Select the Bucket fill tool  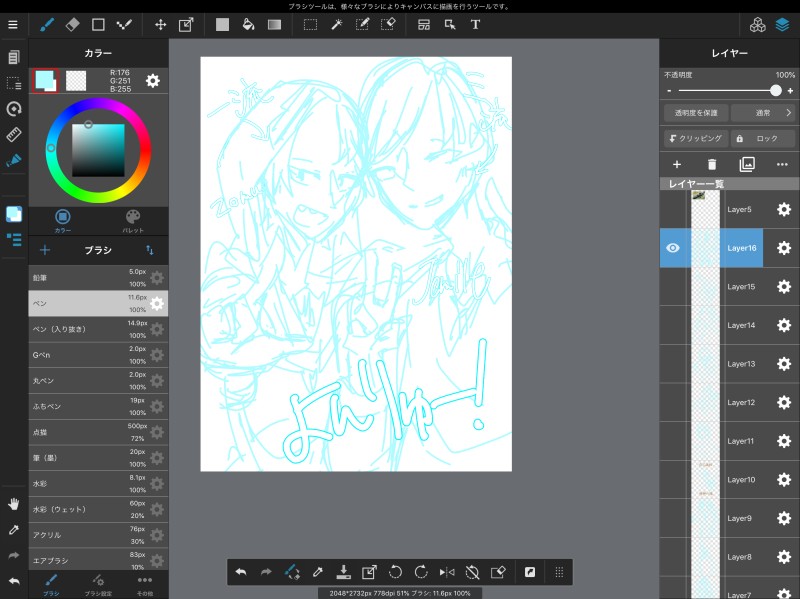[x=248, y=24]
